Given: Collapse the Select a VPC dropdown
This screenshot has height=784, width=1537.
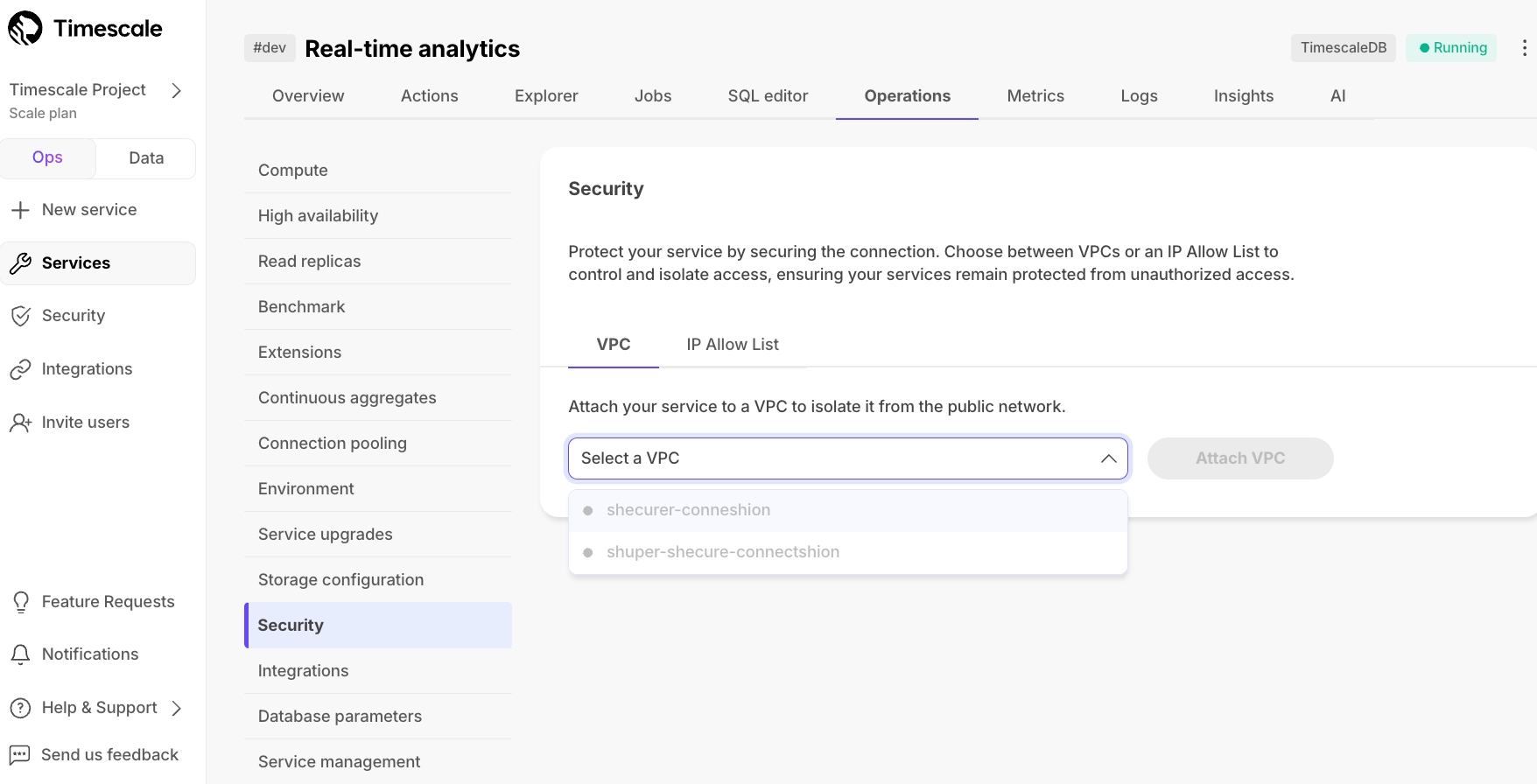Looking at the screenshot, I should pyautogui.click(x=1108, y=458).
